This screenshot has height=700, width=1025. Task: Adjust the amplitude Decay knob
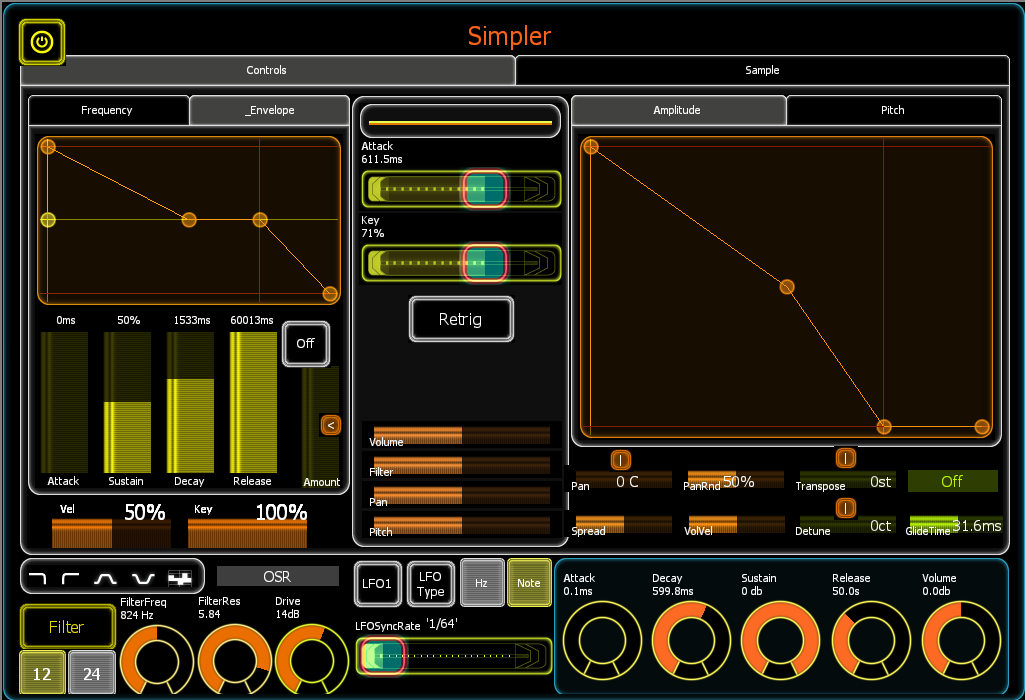[x=691, y=641]
